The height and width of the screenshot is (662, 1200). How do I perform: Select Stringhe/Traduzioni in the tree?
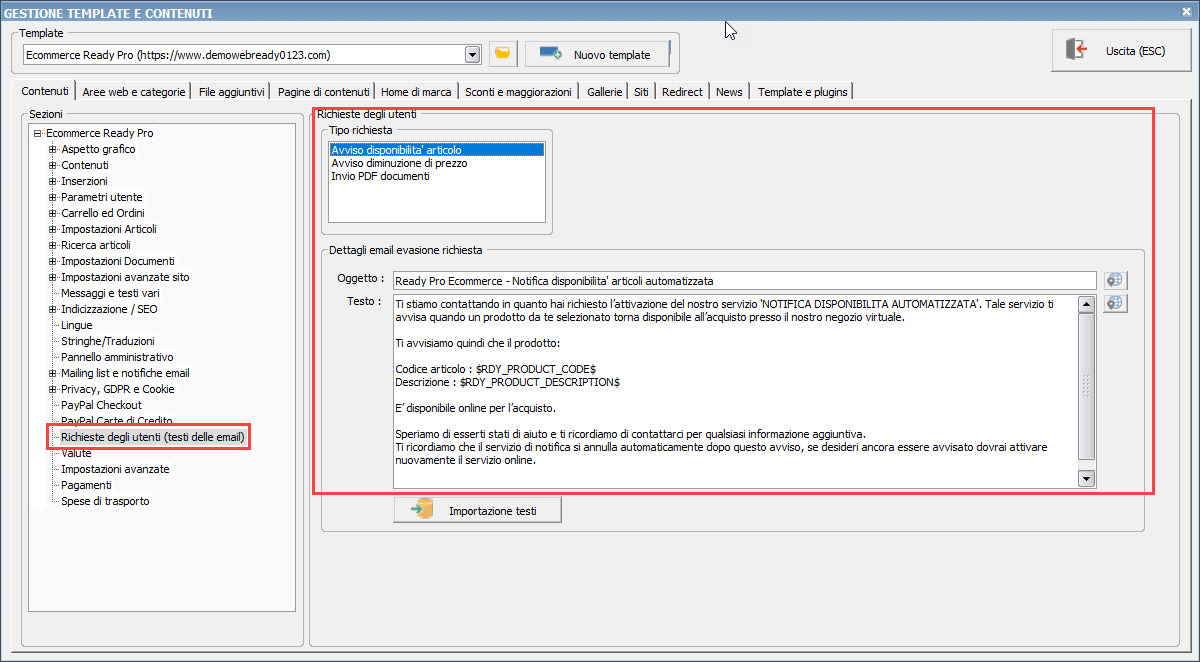[x=108, y=341]
